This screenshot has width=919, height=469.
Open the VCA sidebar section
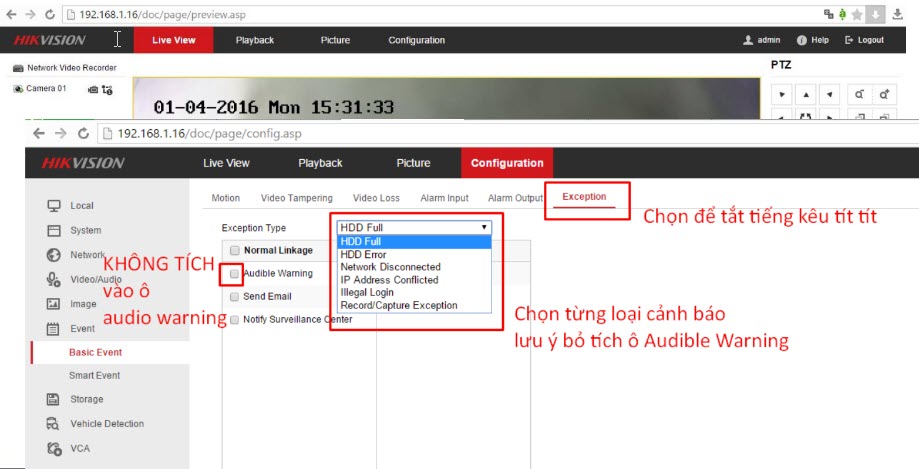click(80, 449)
